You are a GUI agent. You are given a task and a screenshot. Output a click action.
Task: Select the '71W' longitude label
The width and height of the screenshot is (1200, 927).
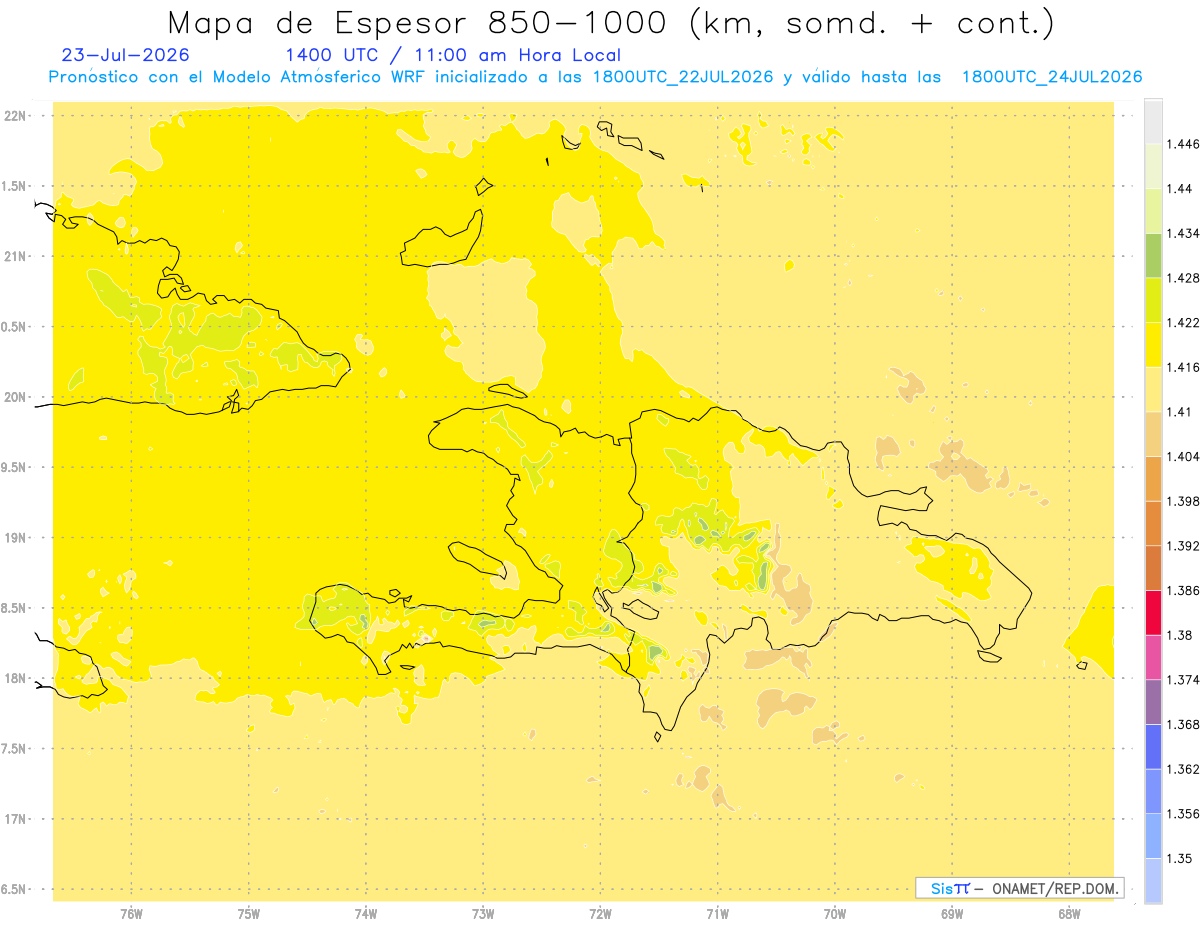pyautogui.click(x=717, y=913)
